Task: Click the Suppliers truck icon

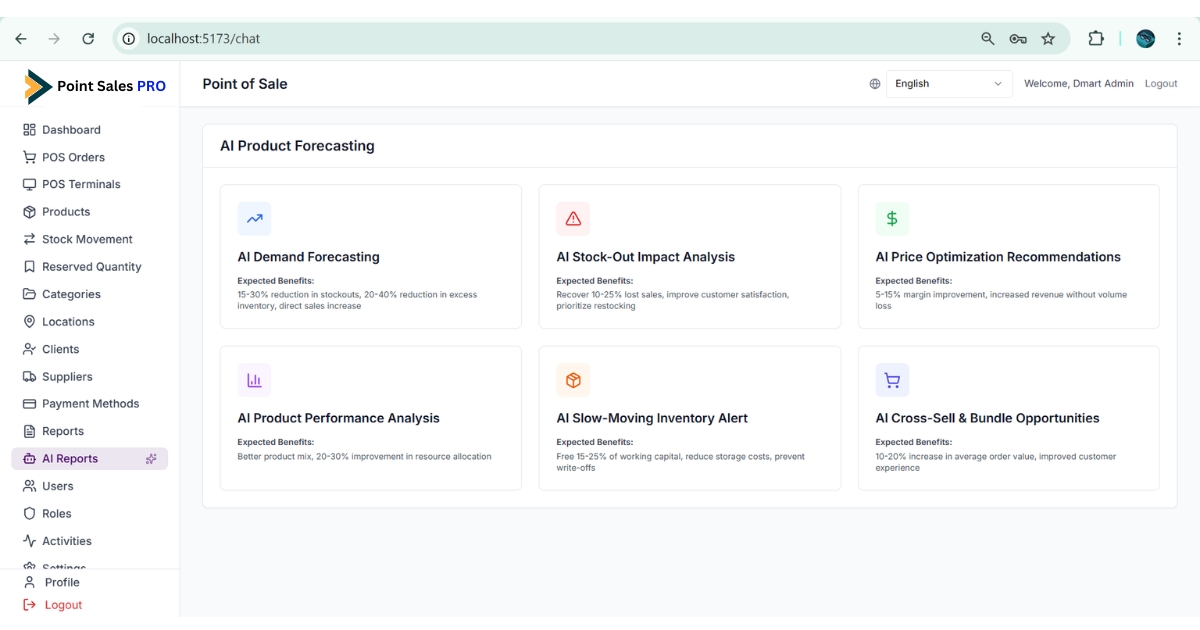Action: [29, 377]
